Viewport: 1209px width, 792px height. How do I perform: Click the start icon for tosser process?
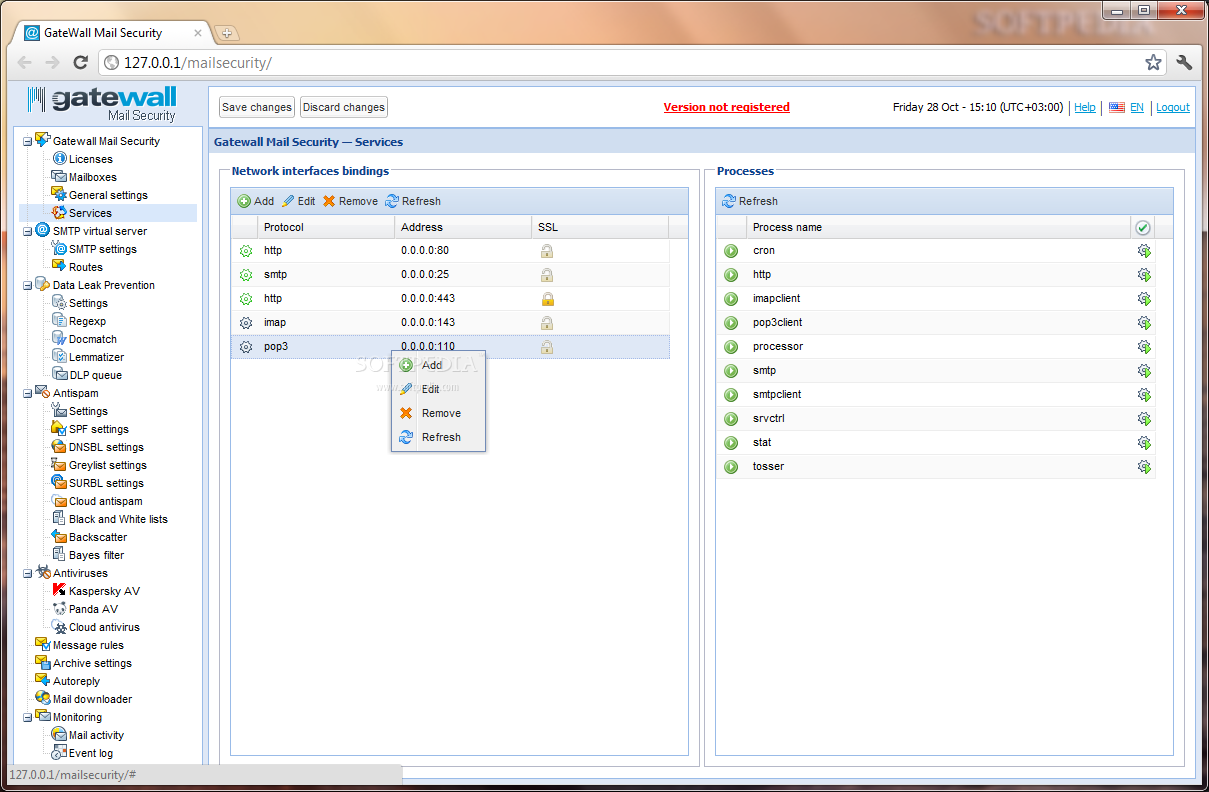point(731,467)
